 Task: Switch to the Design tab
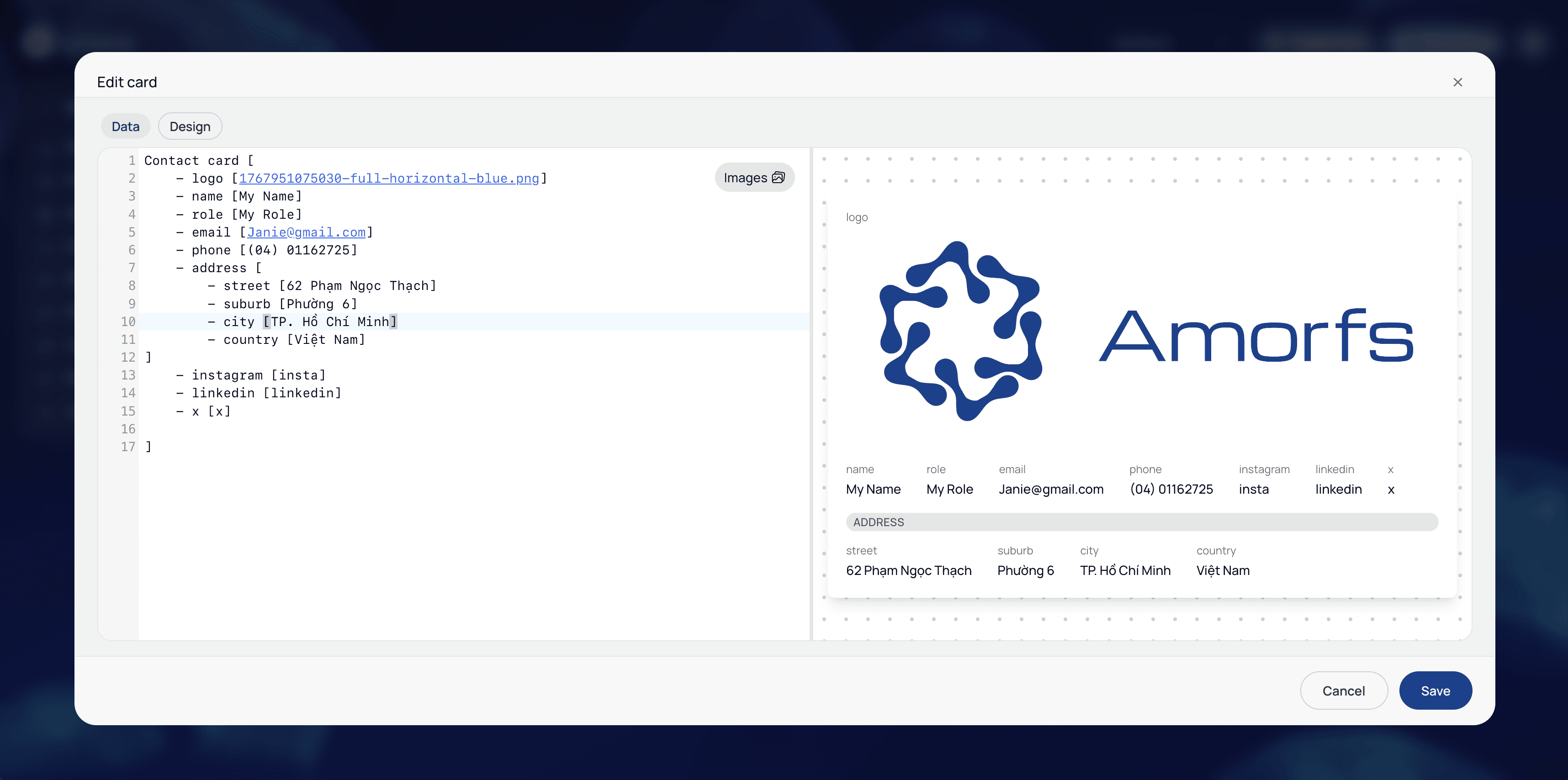click(x=190, y=126)
